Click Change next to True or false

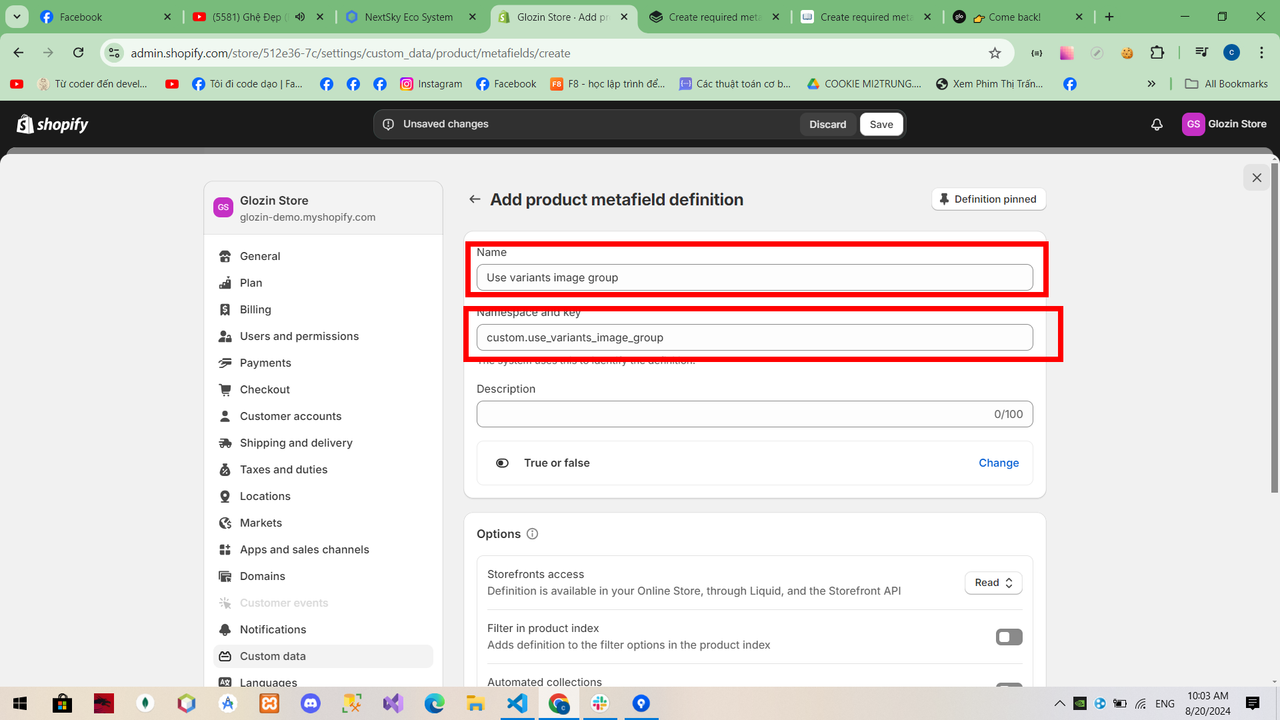pyautogui.click(x=998, y=463)
